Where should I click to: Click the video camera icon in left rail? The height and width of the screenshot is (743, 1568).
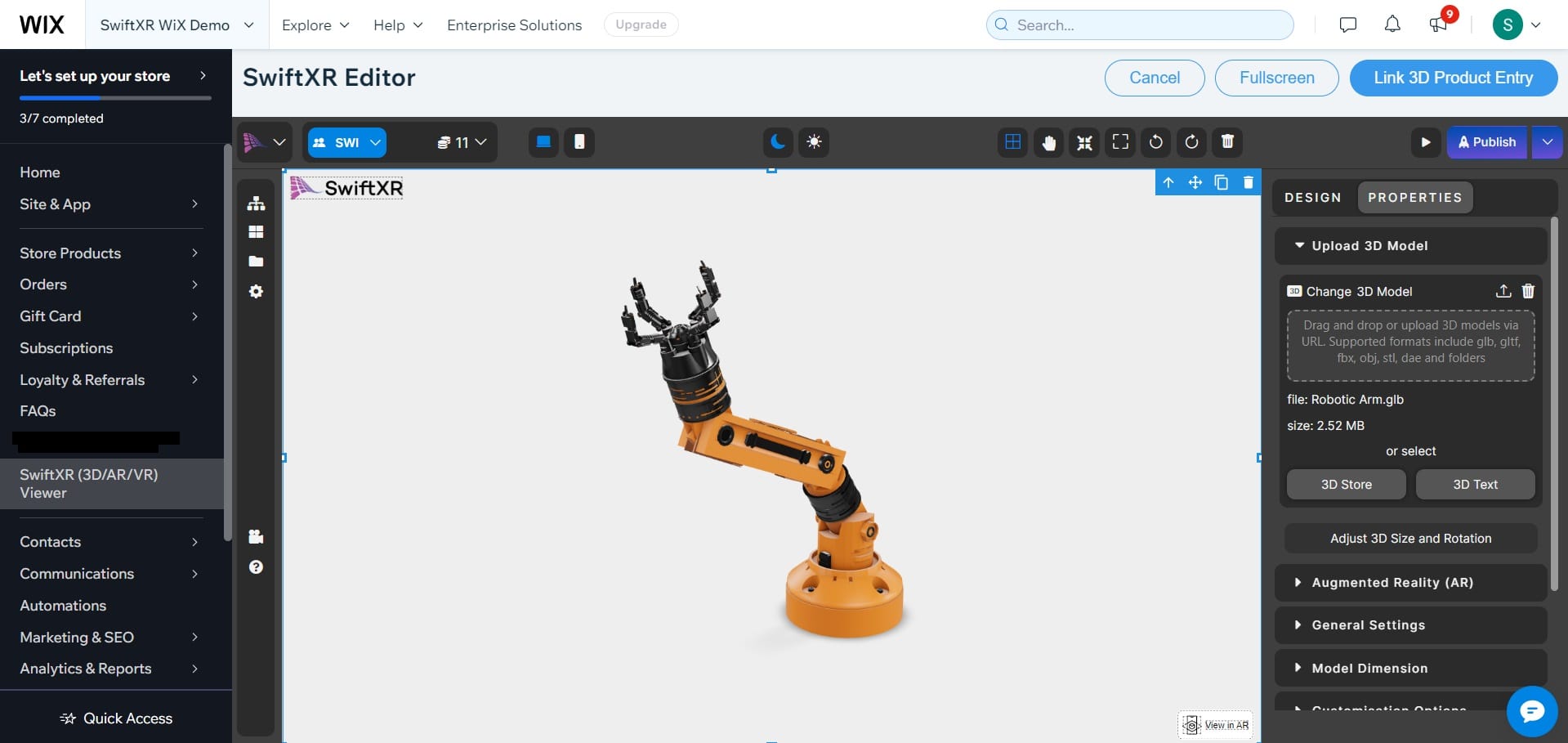click(x=256, y=536)
